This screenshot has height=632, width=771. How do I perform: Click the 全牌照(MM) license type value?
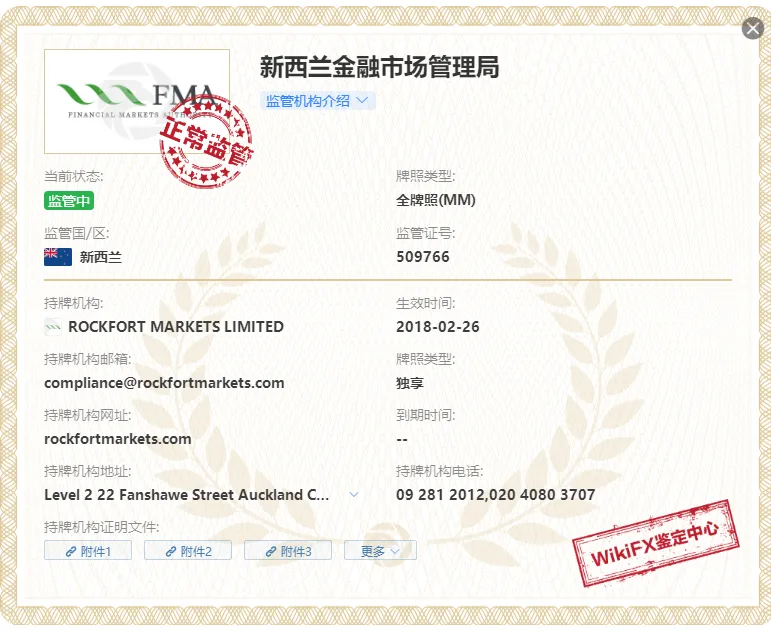point(436,200)
